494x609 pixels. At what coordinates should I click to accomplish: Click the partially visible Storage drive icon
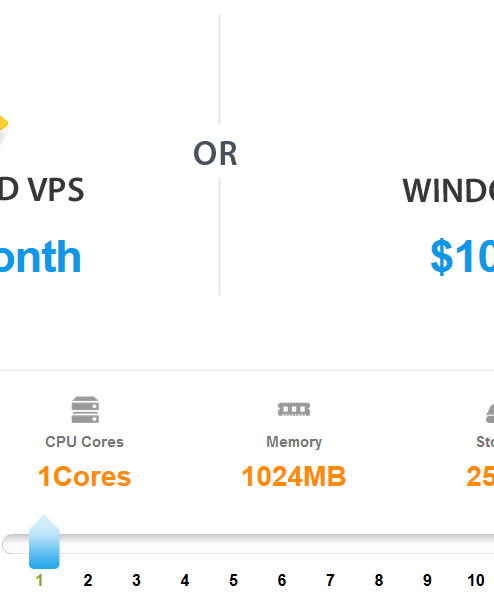click(490, 413)
